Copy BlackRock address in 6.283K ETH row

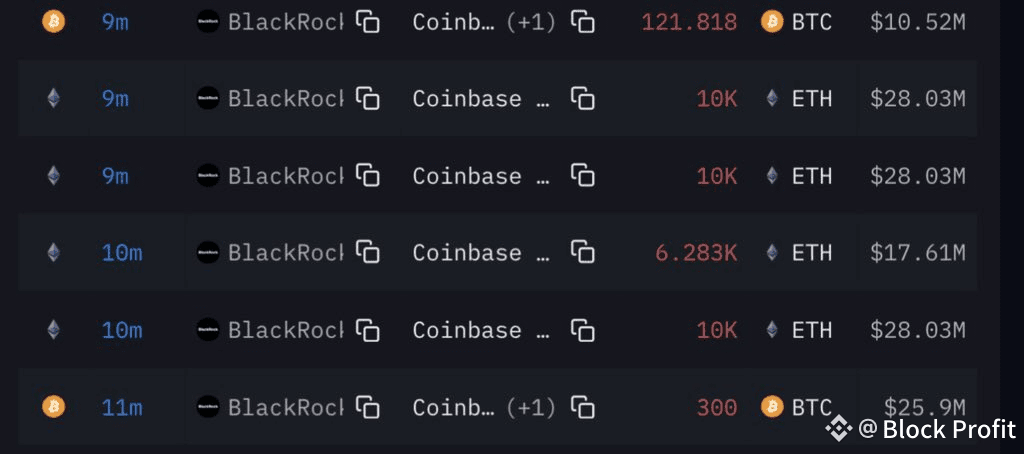click(368, 252)
